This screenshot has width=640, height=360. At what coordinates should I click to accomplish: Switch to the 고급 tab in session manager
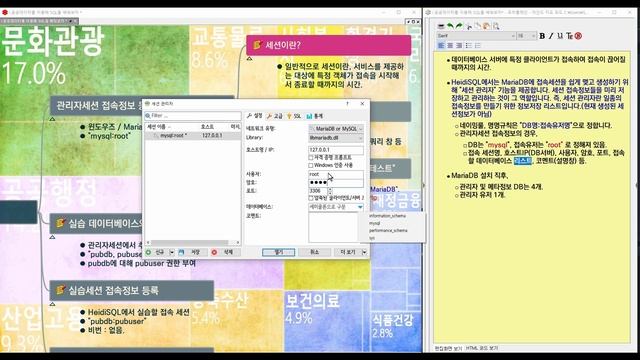click(x=275, y=116)
